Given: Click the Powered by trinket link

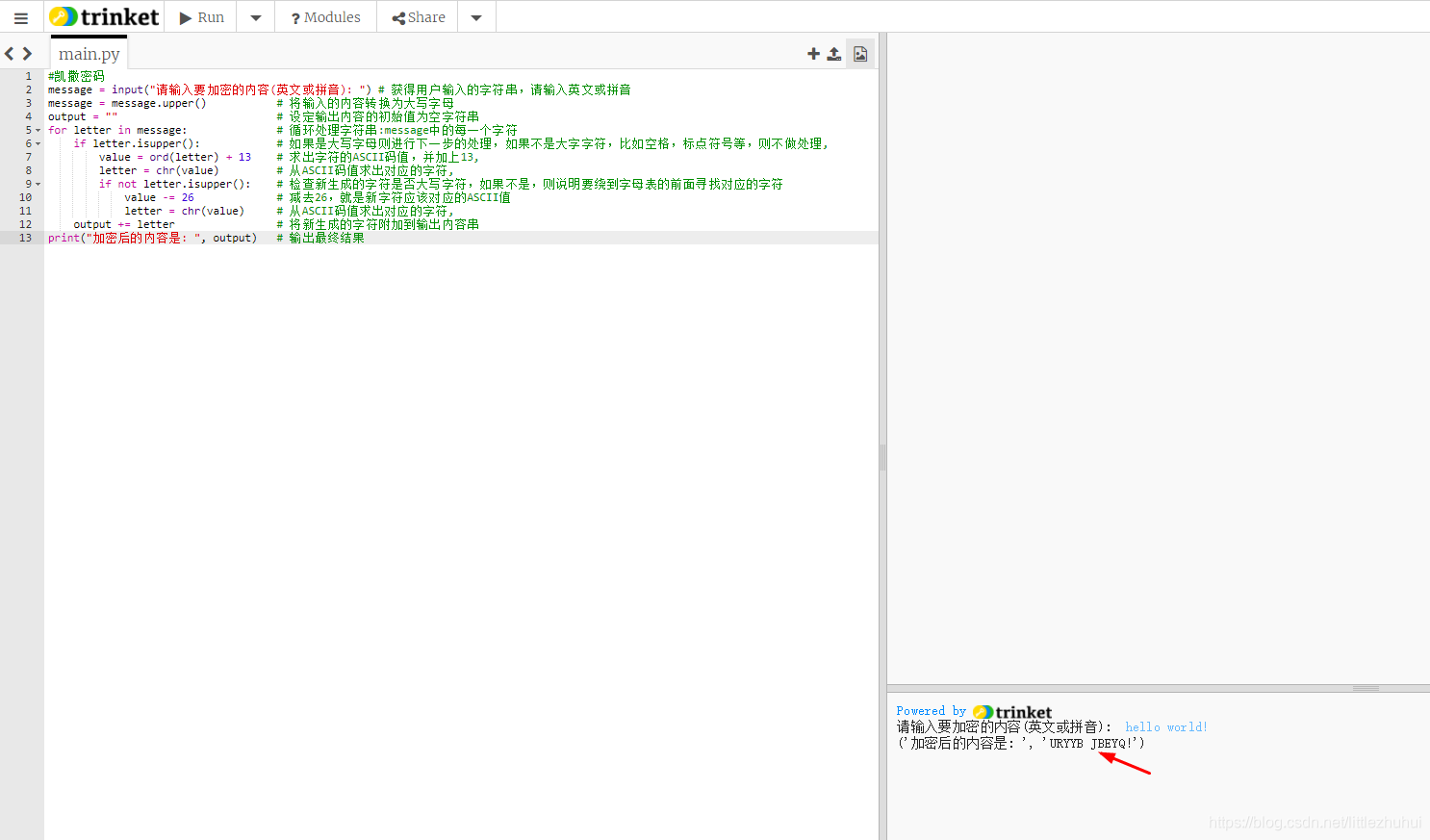Looking at the screenshot, I should click(x=973, y=712).
